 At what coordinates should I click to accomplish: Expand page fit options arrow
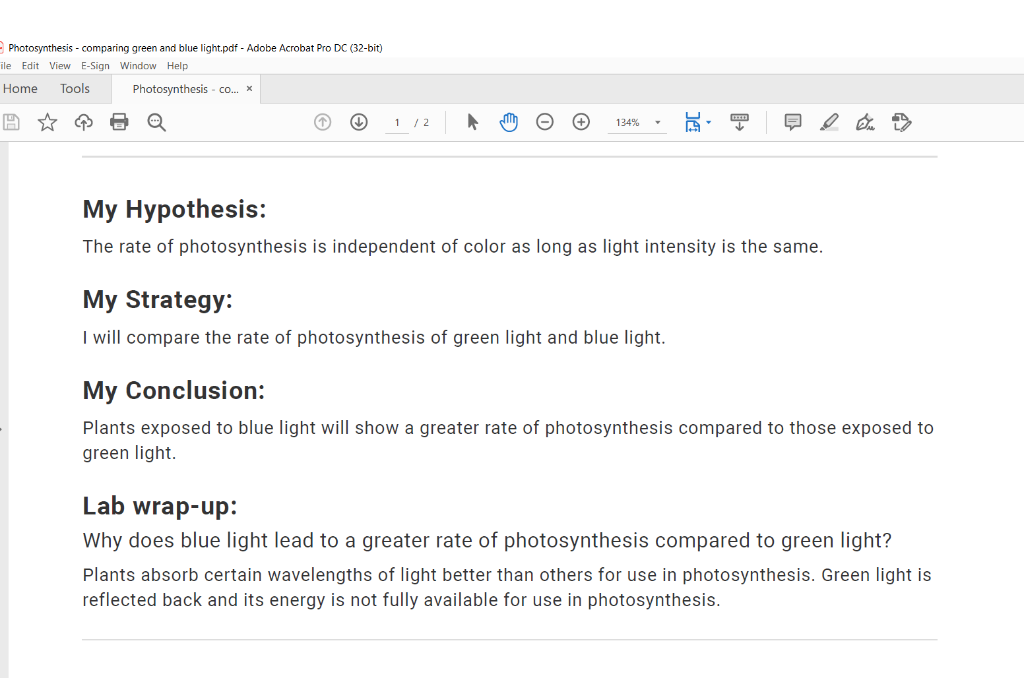[x=709, y=122]
